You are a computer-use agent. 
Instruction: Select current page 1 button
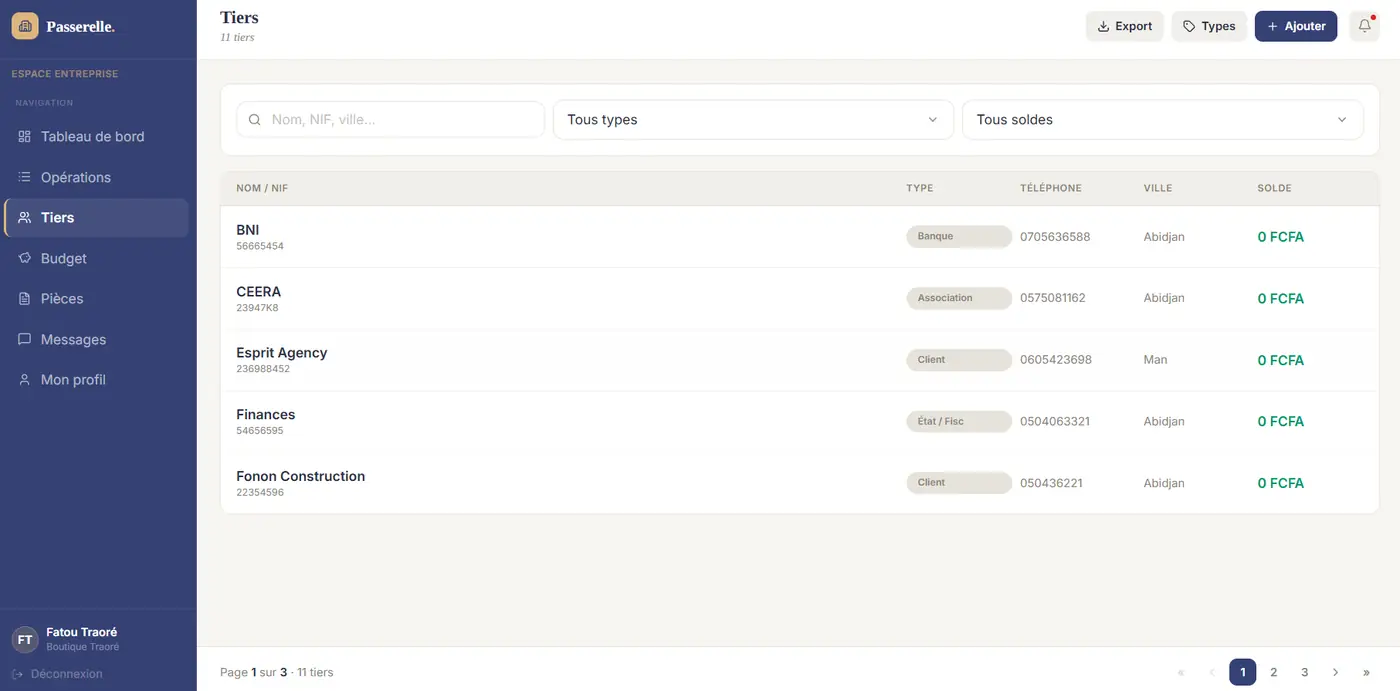(x=1243, y=673)
